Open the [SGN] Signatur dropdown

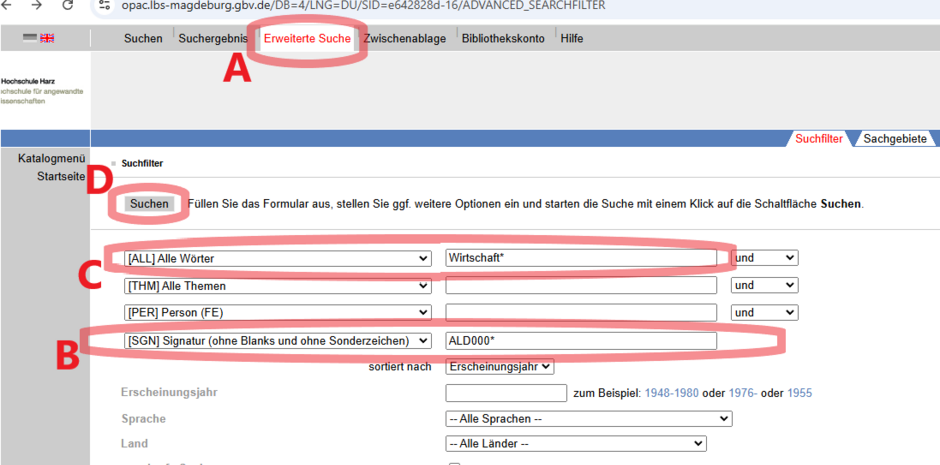coord(278,340)
